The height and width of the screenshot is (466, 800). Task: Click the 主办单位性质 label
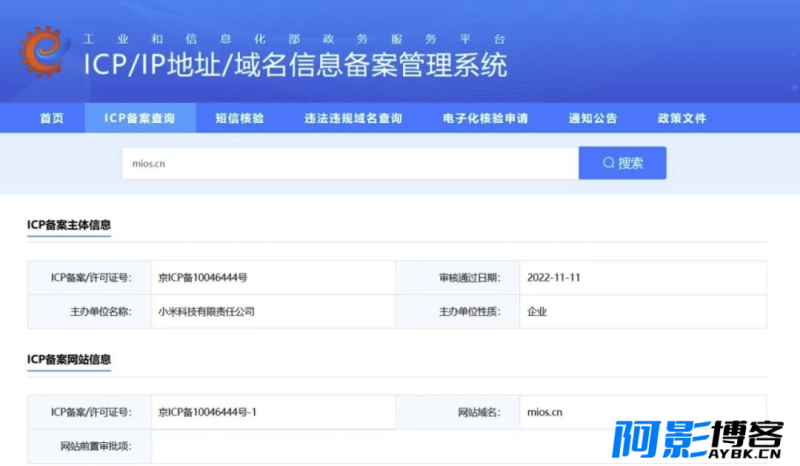click(469, 311)
